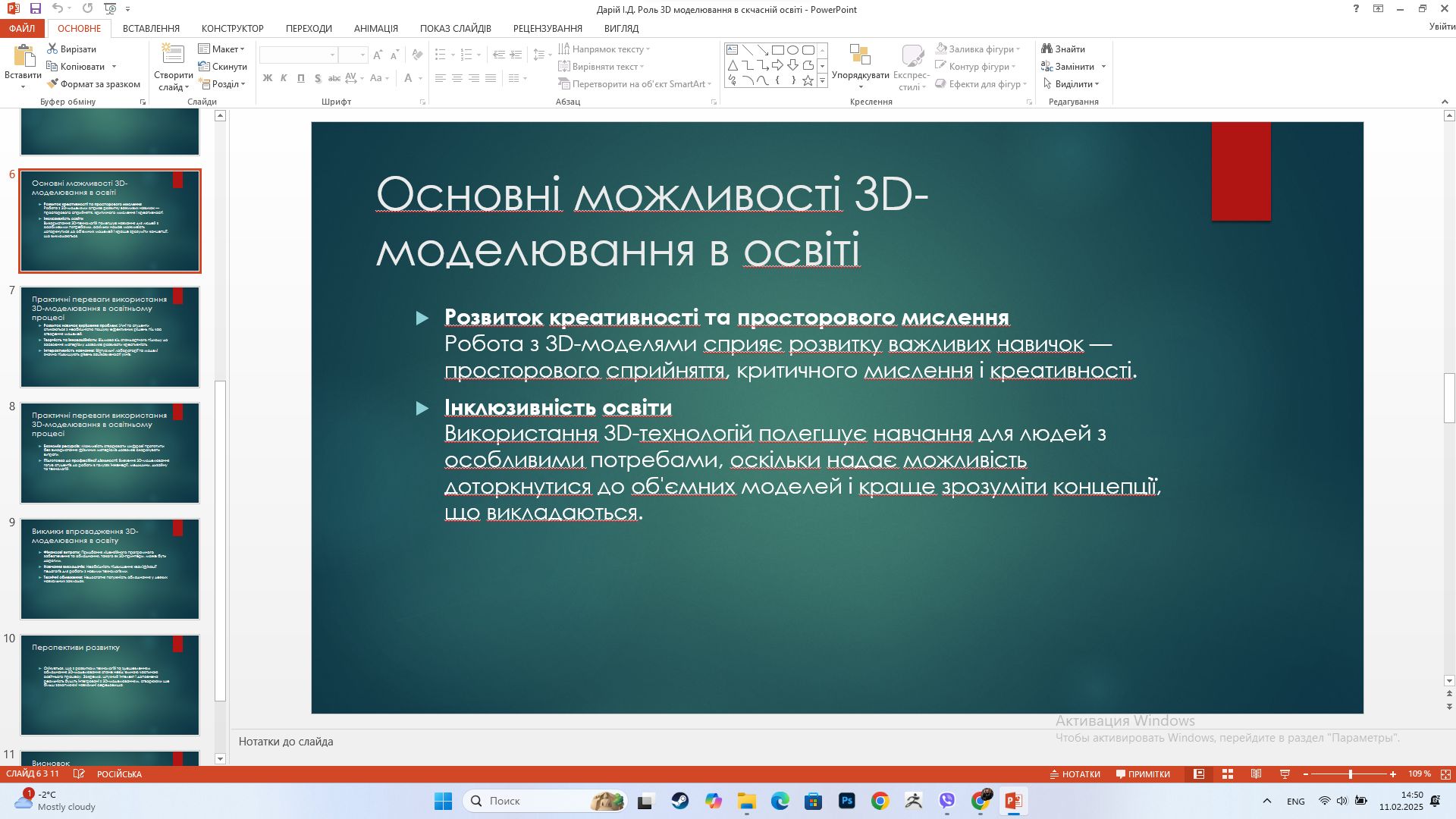Decrease the list indent level
Viewport: 1456px width, 819px height.
coord(498,55)
